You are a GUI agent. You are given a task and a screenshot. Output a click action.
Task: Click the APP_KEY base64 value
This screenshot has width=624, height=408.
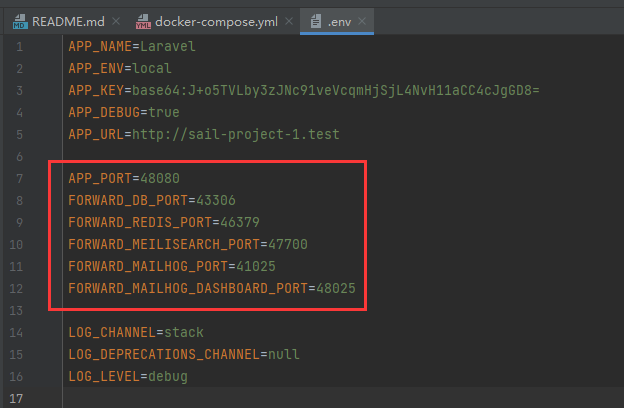[x=335, y=90]
